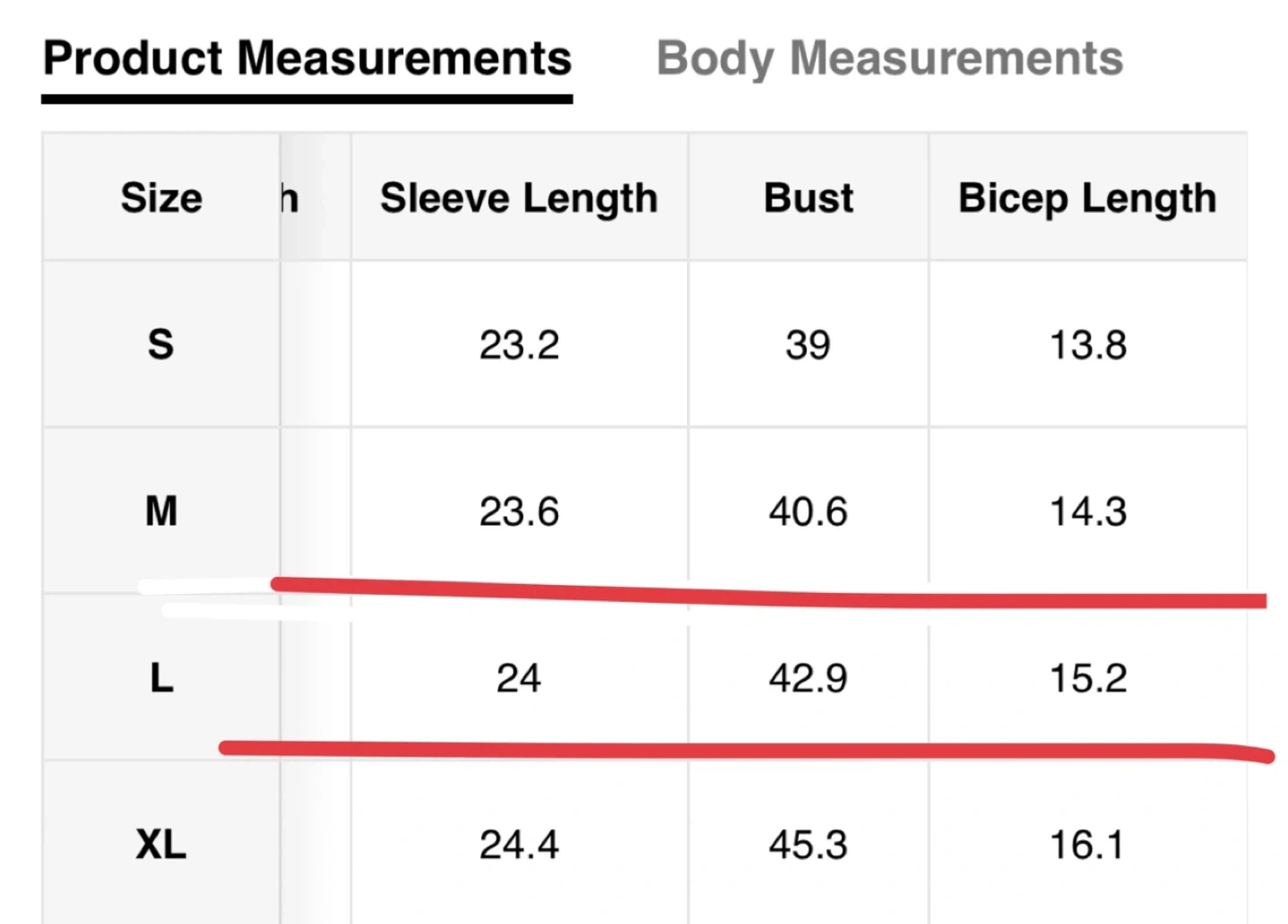This screenshot has width=1288, height=924.
Task: Click the 40.6 bust cell
Action: [808, 512]
